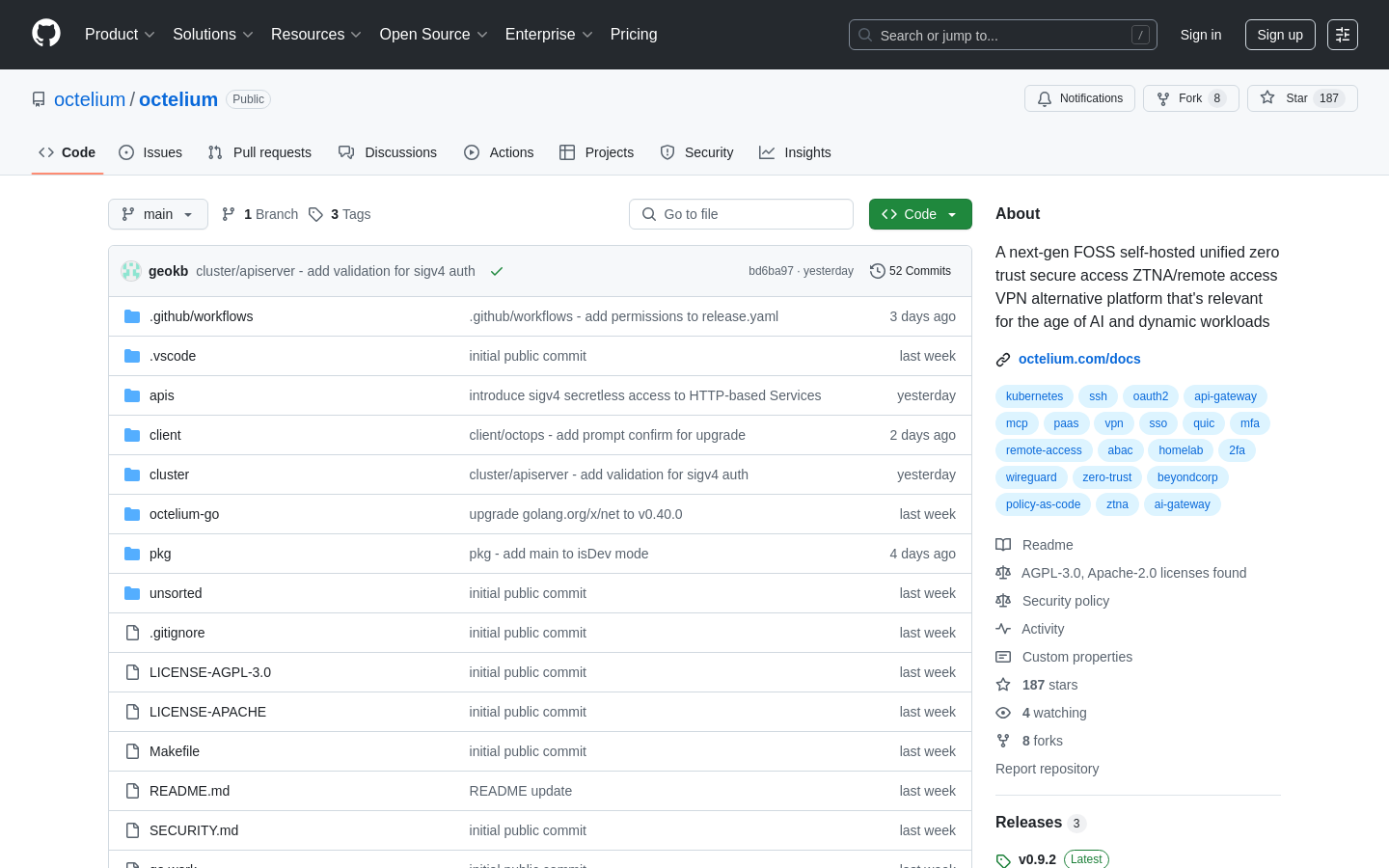Switch to the Insights tab
1389x868 pixels.
[795, 152]
